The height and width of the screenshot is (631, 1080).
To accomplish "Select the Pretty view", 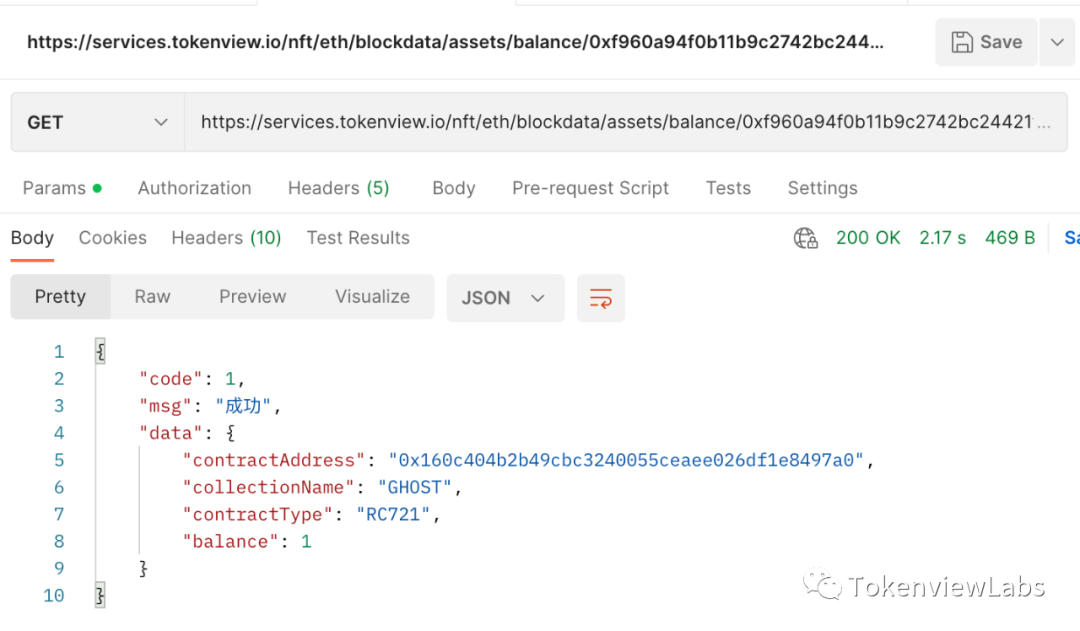I will pyautogui.click(x=61, y=297).
